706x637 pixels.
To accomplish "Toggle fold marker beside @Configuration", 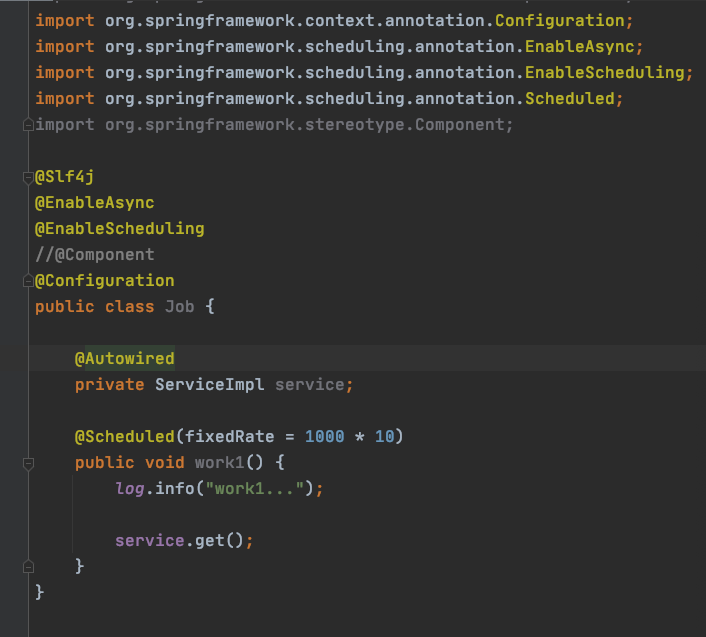I will coord(28,282).
